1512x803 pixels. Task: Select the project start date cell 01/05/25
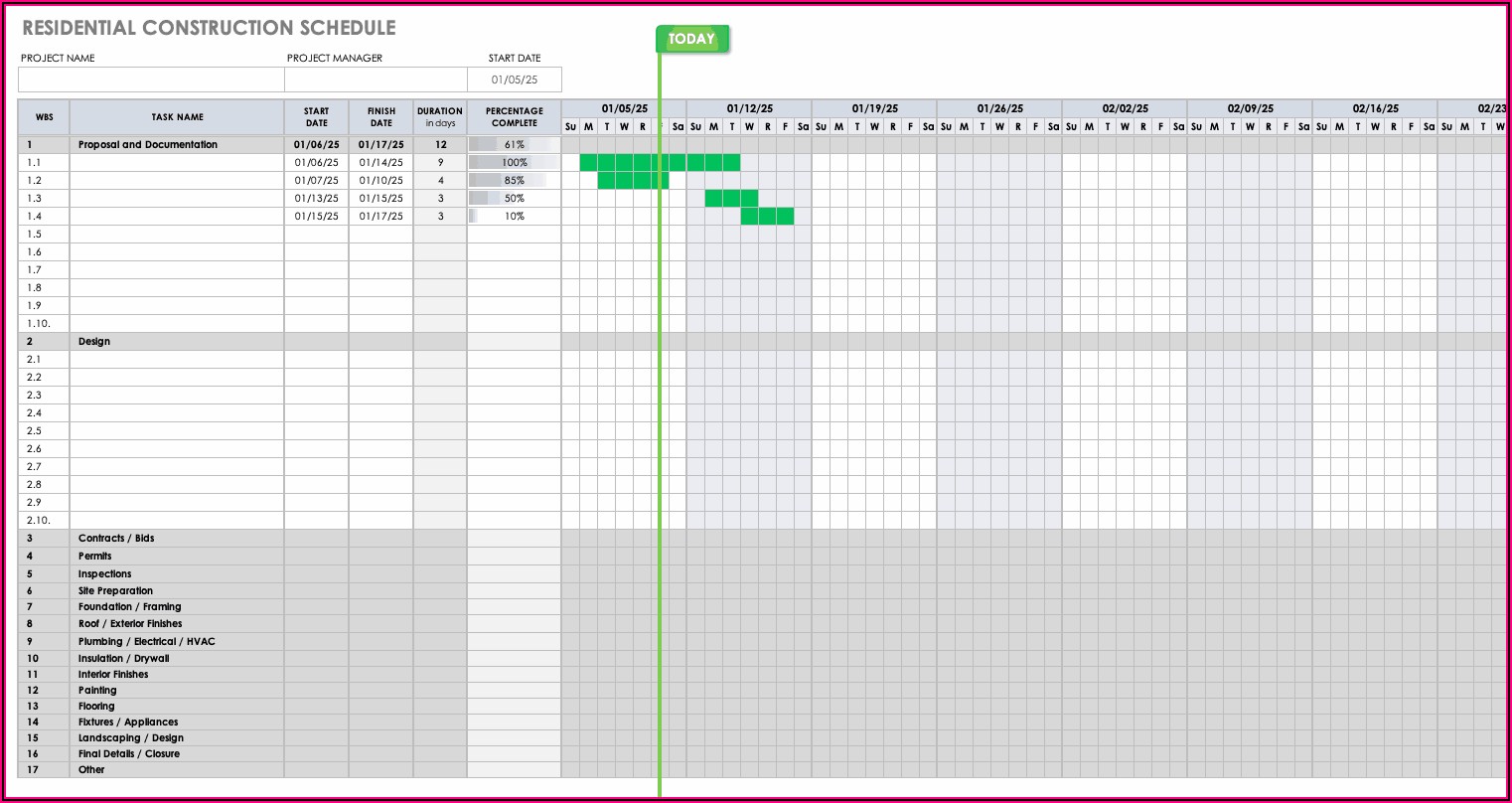tap(515, 80)
